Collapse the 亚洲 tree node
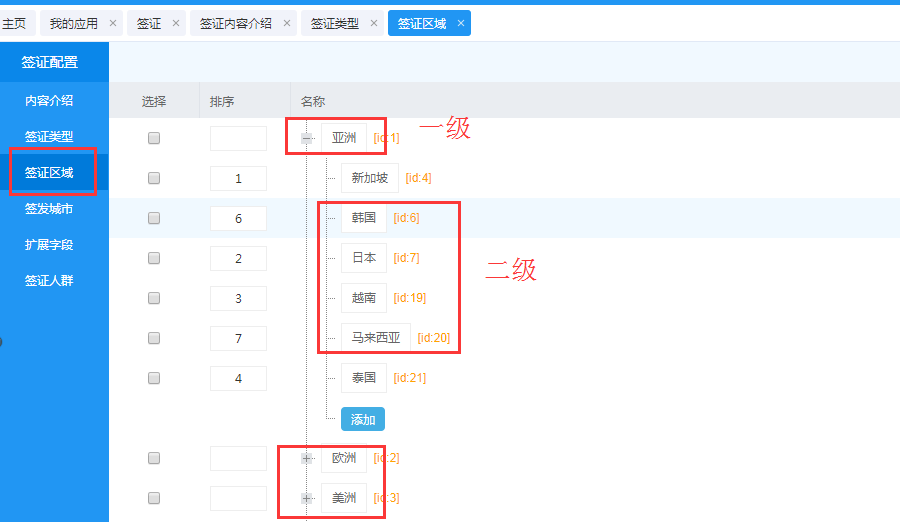Image resolution: width=900 pixels, height=522 pixels. [x=307, y=138]
